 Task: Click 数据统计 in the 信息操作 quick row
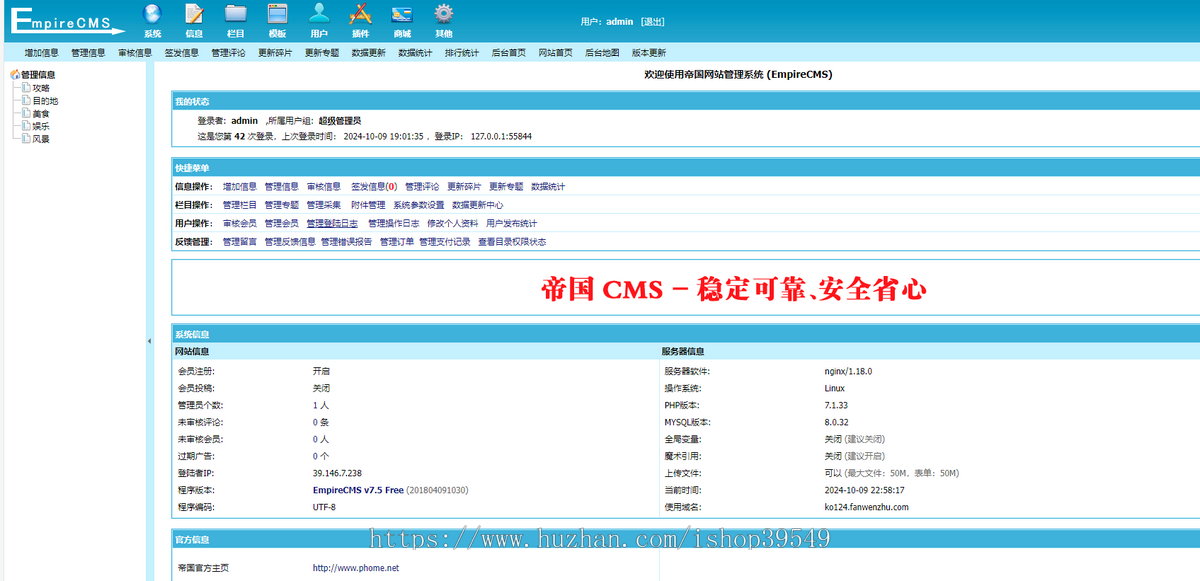pos(548,186)
